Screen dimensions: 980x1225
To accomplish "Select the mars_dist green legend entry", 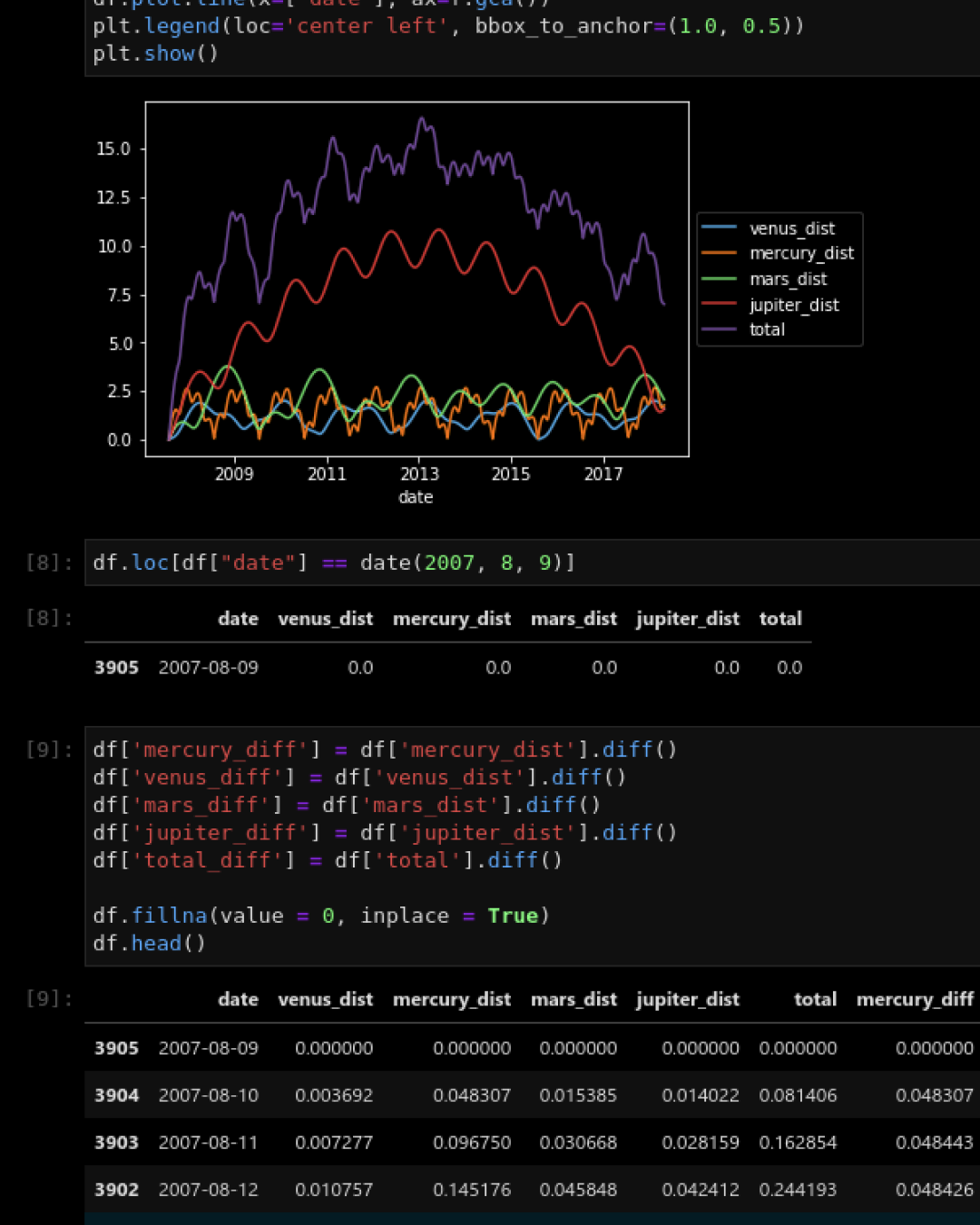I will [x=787, y=279].
